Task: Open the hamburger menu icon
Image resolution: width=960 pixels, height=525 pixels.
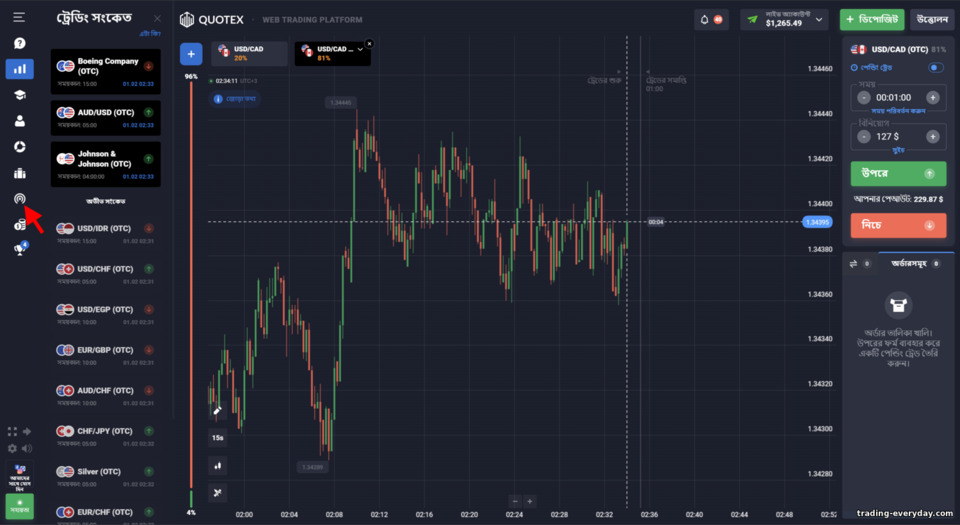Action: click(x=19, y=17)
